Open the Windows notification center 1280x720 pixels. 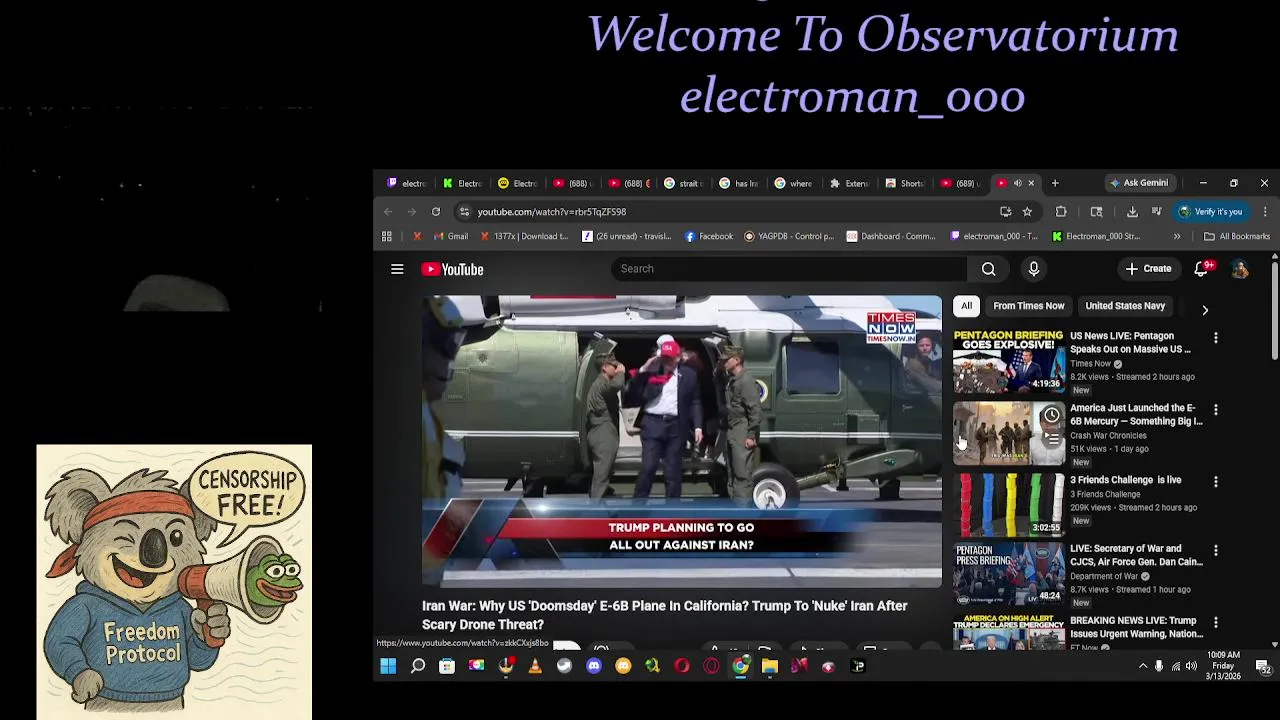point(1263,667)
